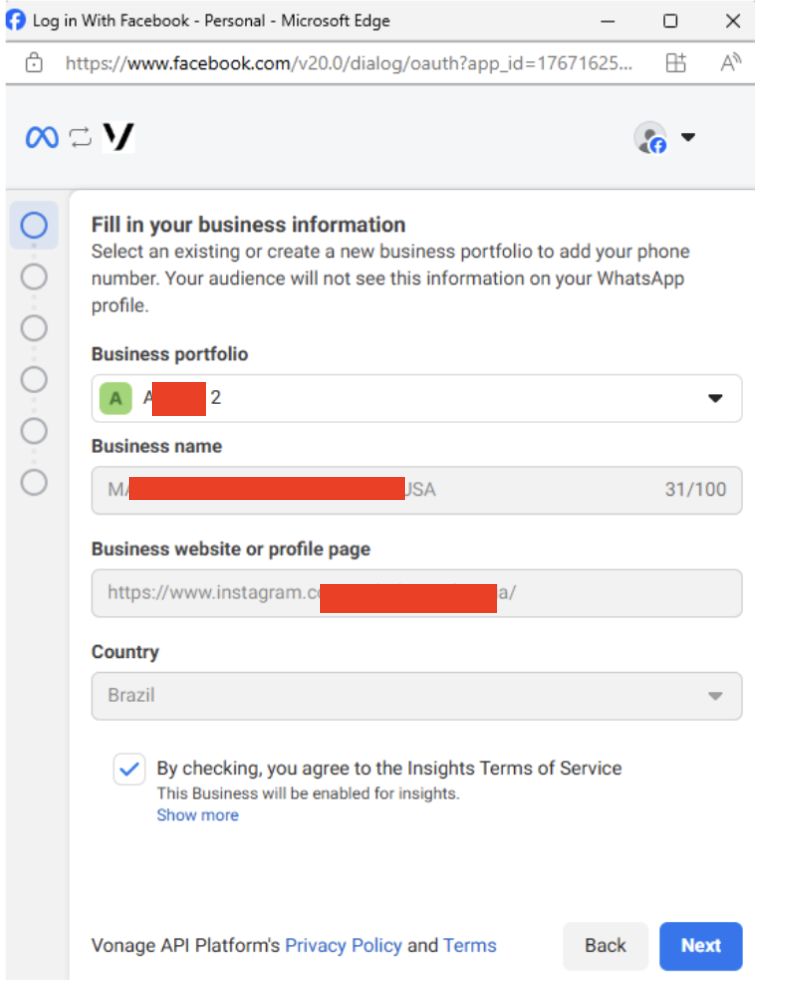Click the Business name input field
The image size is (800, 990).
[x=417, y=491]
